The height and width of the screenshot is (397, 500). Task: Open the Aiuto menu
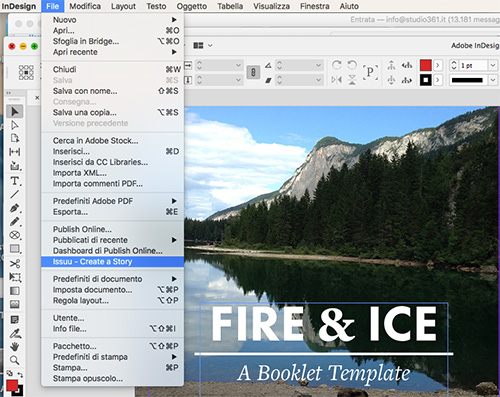[x=349, y=6]
